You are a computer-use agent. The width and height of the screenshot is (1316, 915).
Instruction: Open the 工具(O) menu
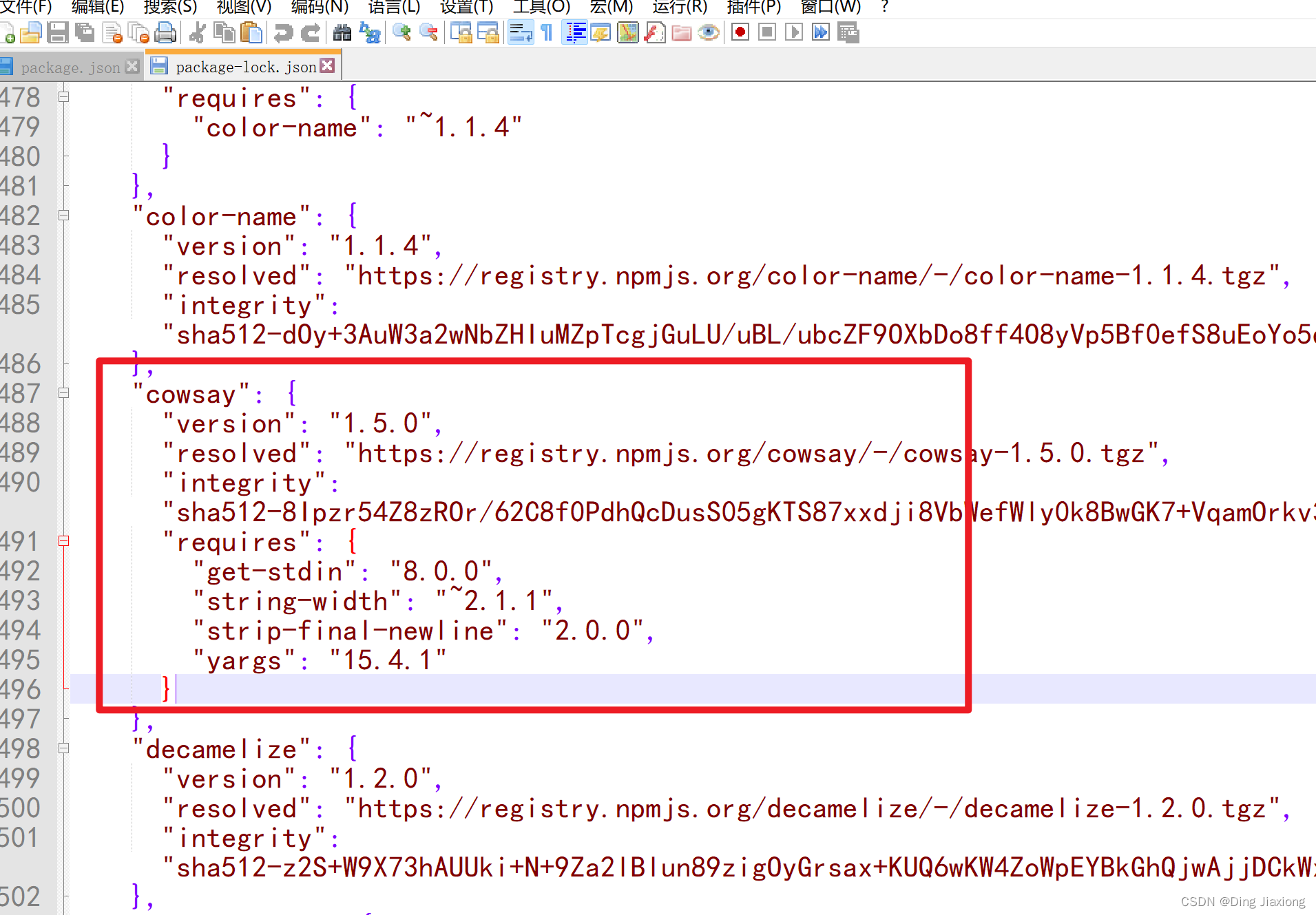541,8
